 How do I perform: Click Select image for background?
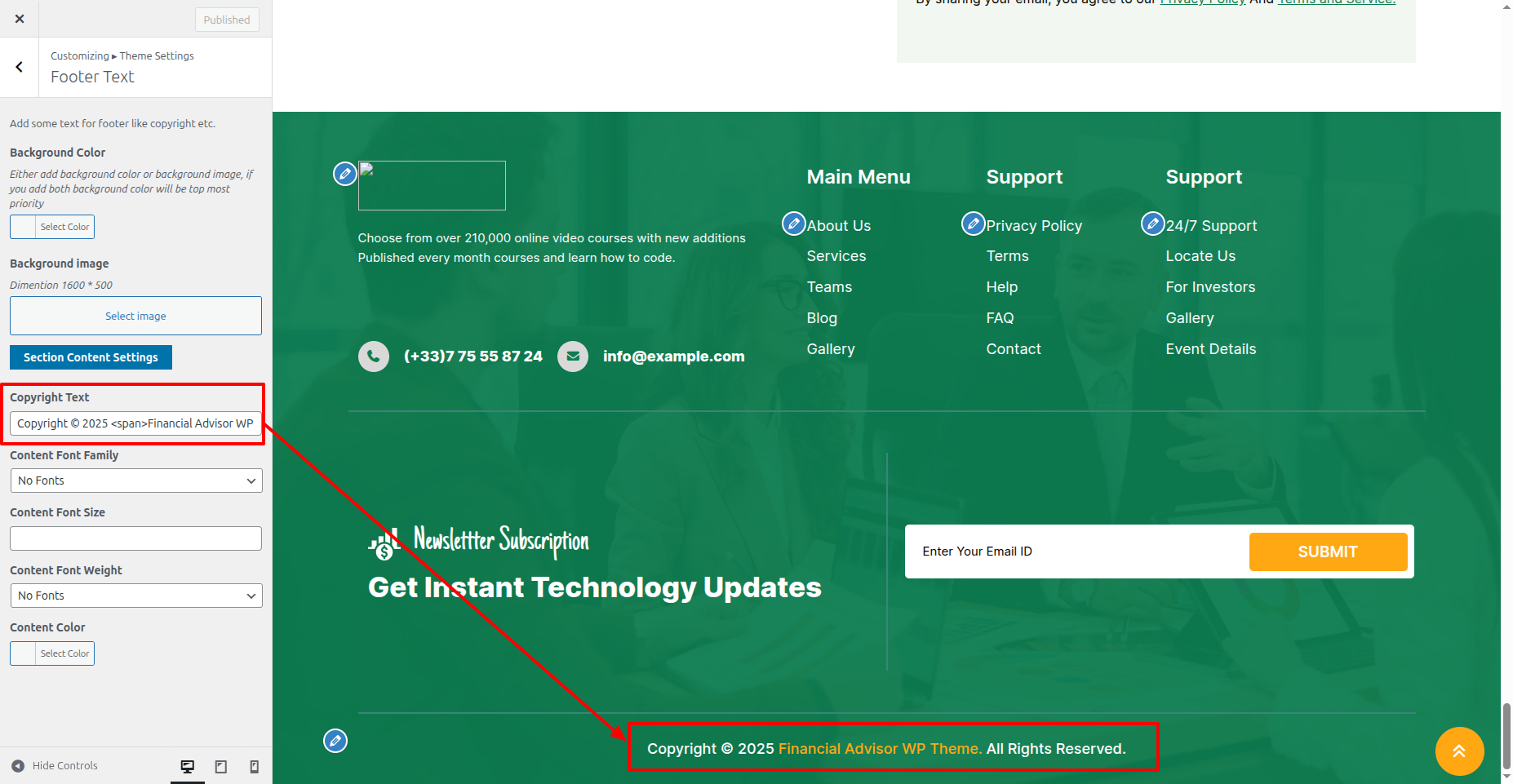click(x=135, y=316)
